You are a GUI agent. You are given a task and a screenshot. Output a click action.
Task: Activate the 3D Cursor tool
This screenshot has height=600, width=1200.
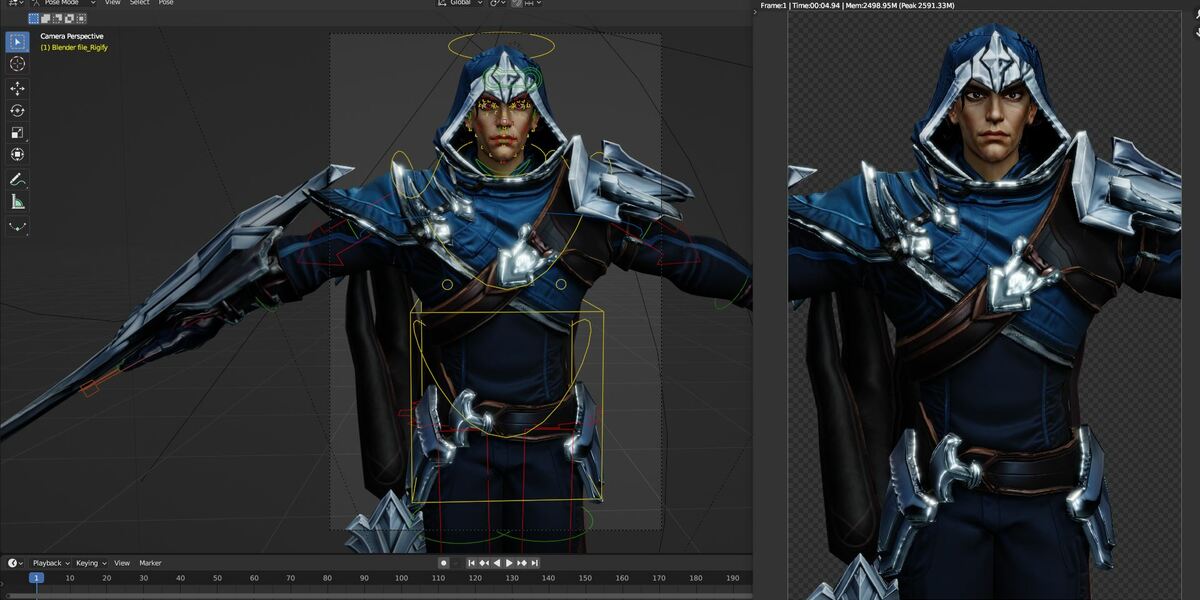point(17,64)
